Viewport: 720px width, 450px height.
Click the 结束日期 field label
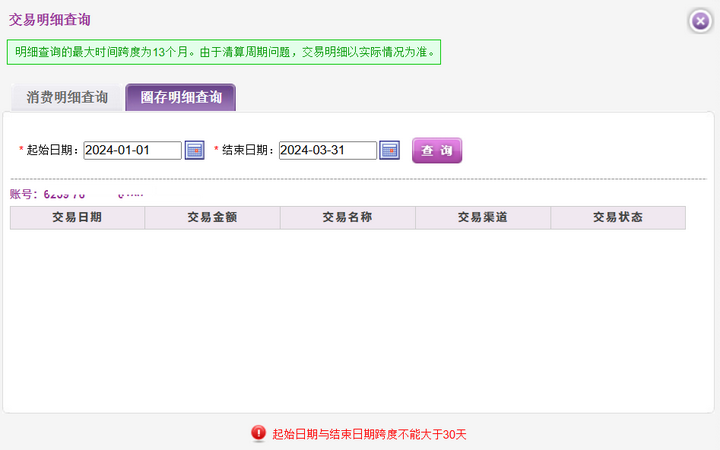247,150
